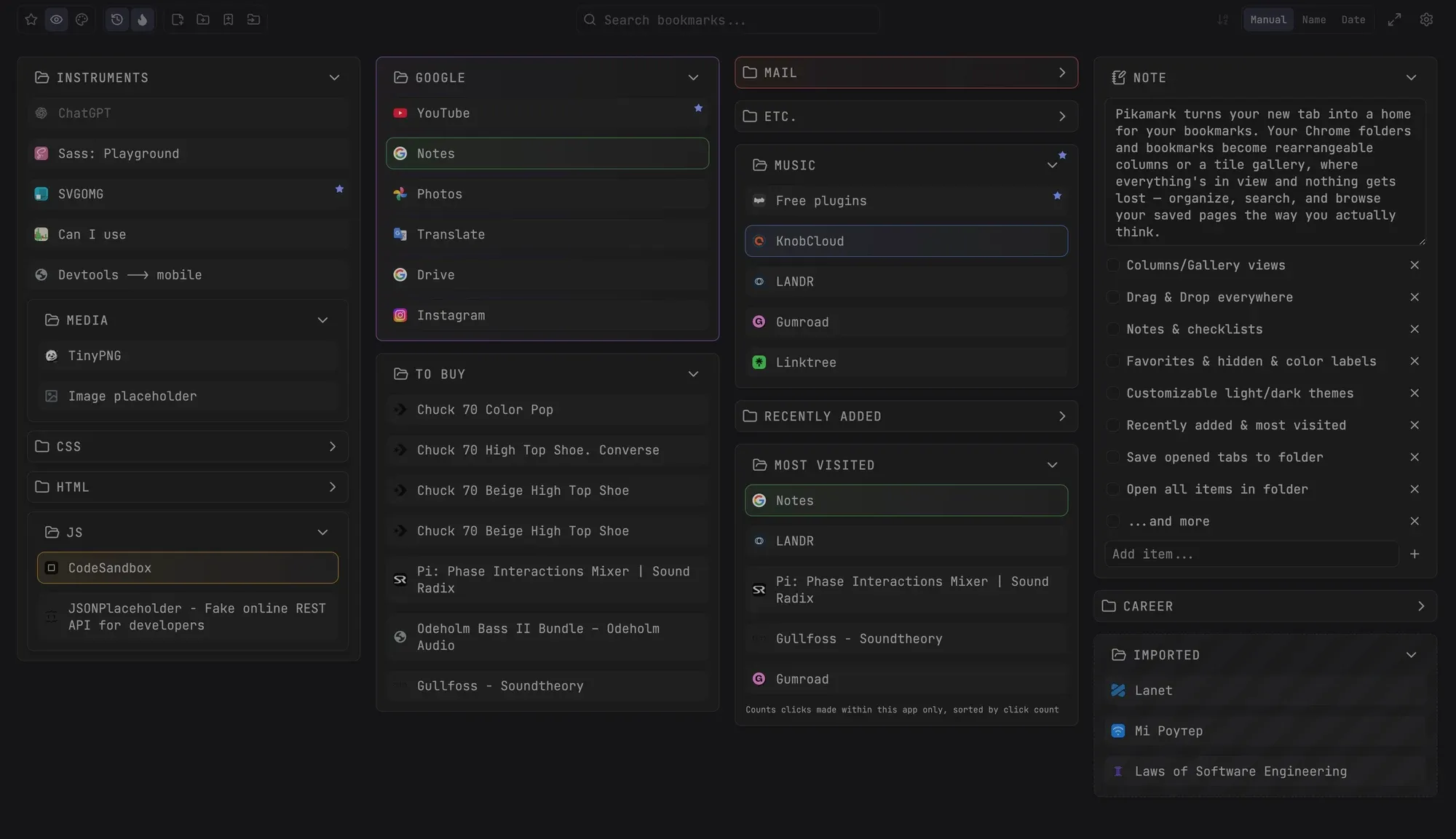The height and width of the screenshot is (839, 1456).
Task: Check the Notes & checklists checkbox
Action: (1113, 330)
